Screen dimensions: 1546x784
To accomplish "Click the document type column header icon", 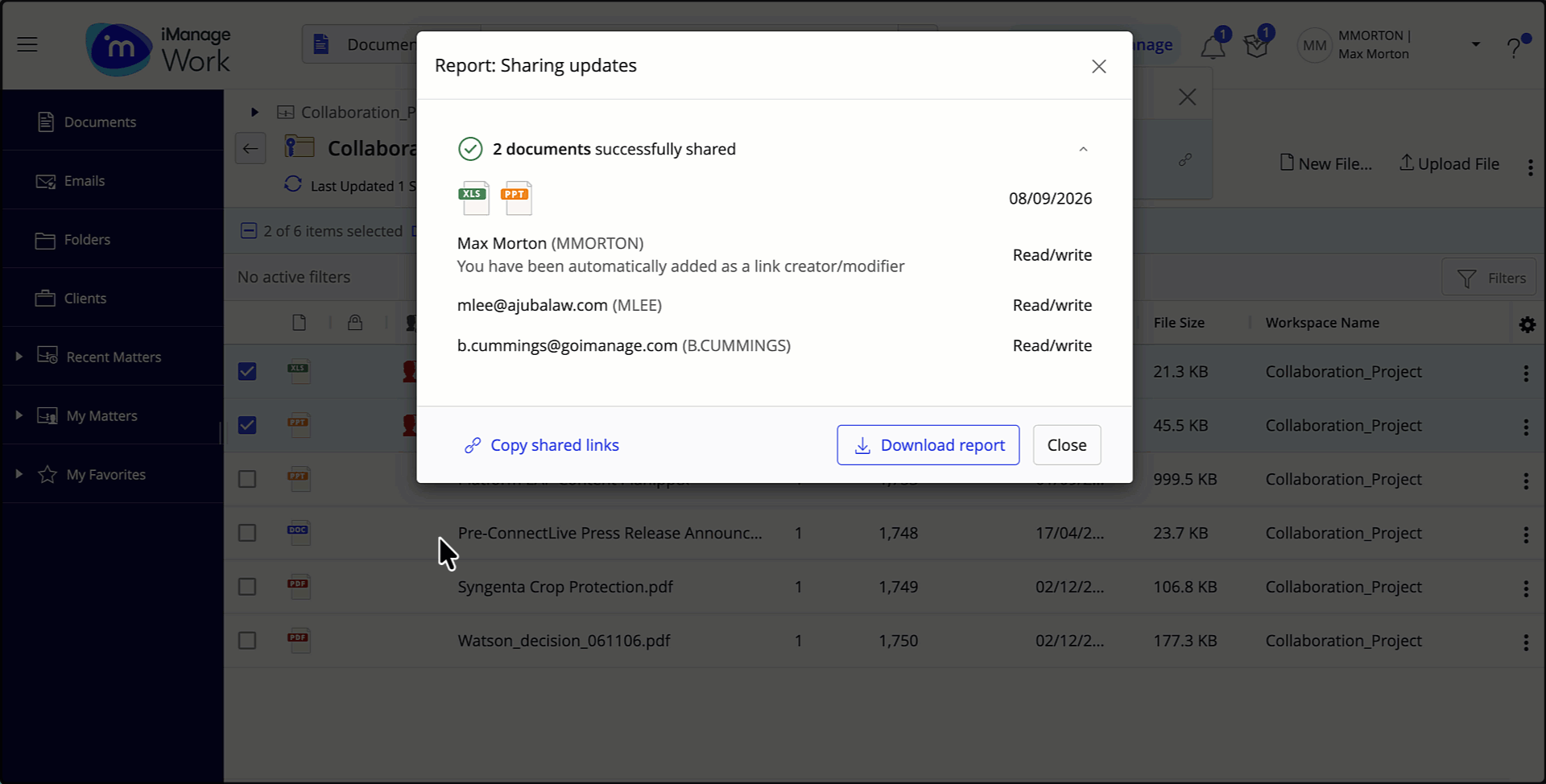I will (299, 323).
